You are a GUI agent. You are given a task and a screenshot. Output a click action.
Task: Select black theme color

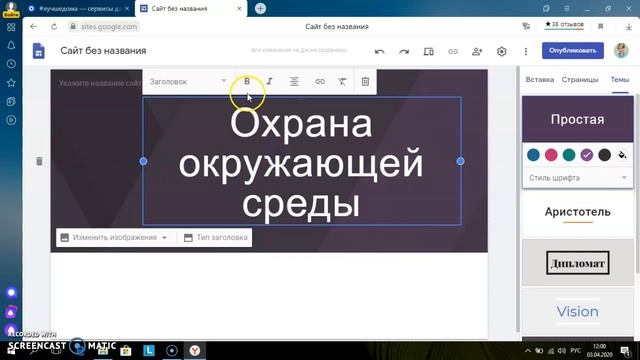[604, 155]
